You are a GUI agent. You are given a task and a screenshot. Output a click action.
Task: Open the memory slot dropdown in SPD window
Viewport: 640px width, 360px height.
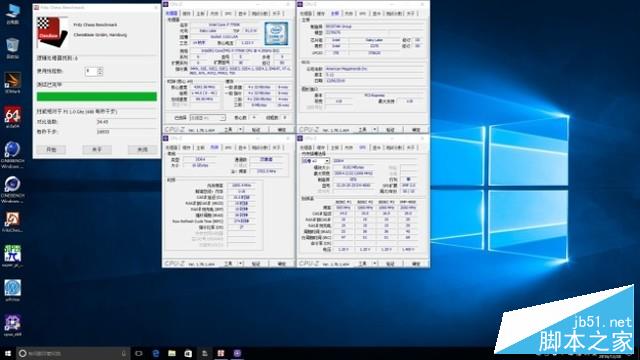315,161
